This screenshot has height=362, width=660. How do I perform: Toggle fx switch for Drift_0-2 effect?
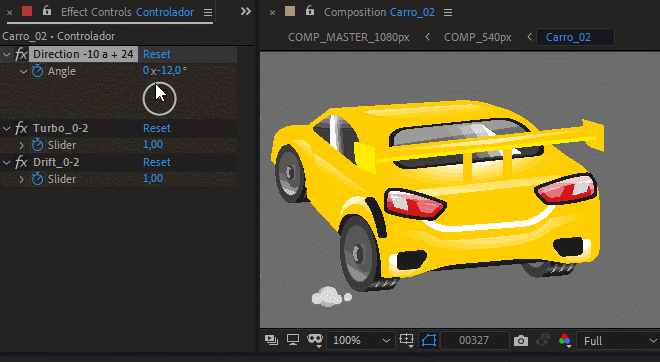pos(21,162)
